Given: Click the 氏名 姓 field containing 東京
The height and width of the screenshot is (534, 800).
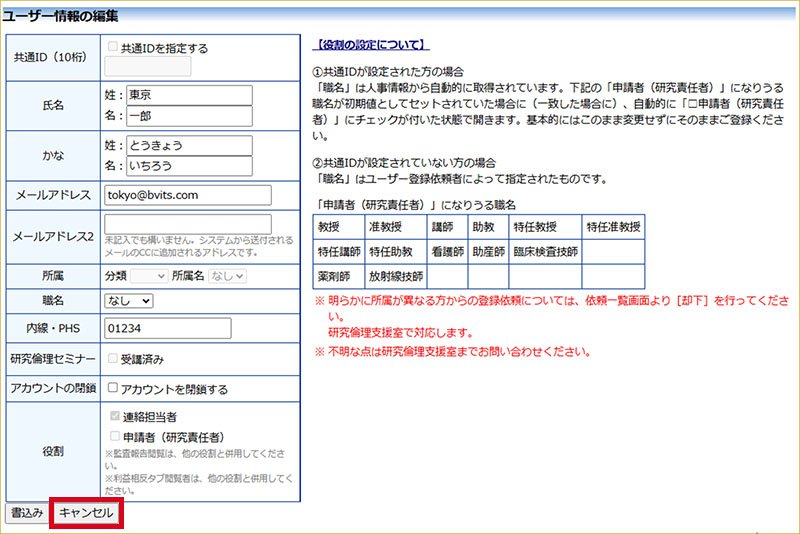Looking at the screenshot, I should [189, 95].
